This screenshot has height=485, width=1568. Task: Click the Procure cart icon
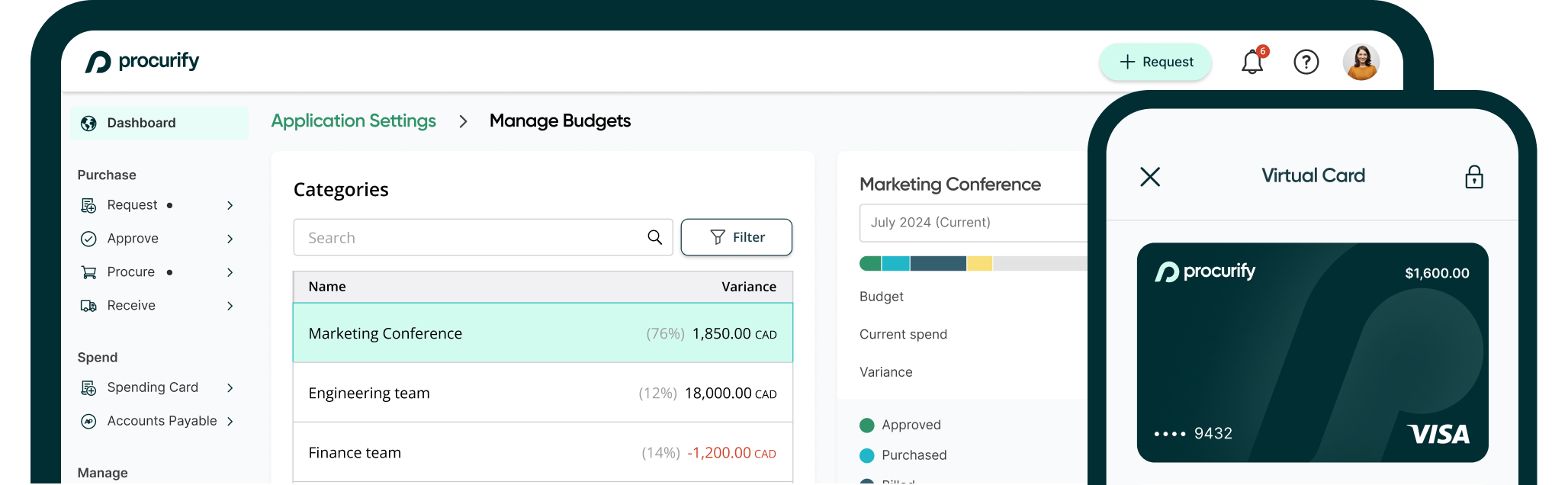[88, 272]
